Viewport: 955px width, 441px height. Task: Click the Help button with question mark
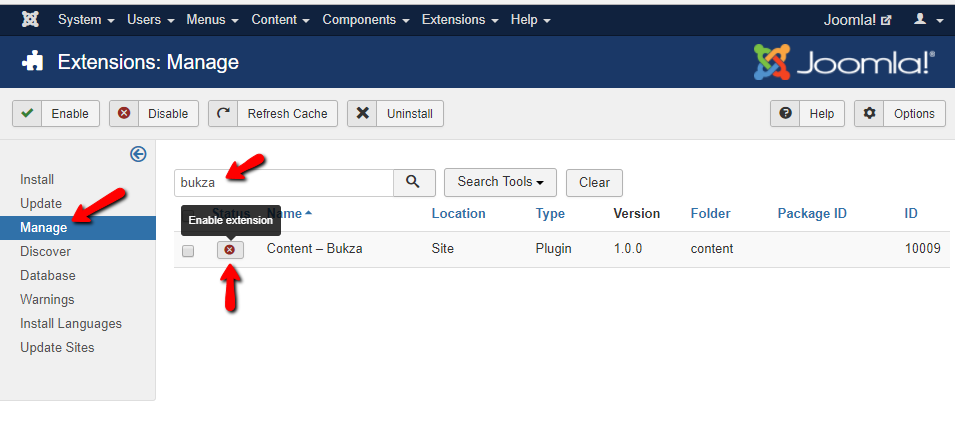[807, 114]
